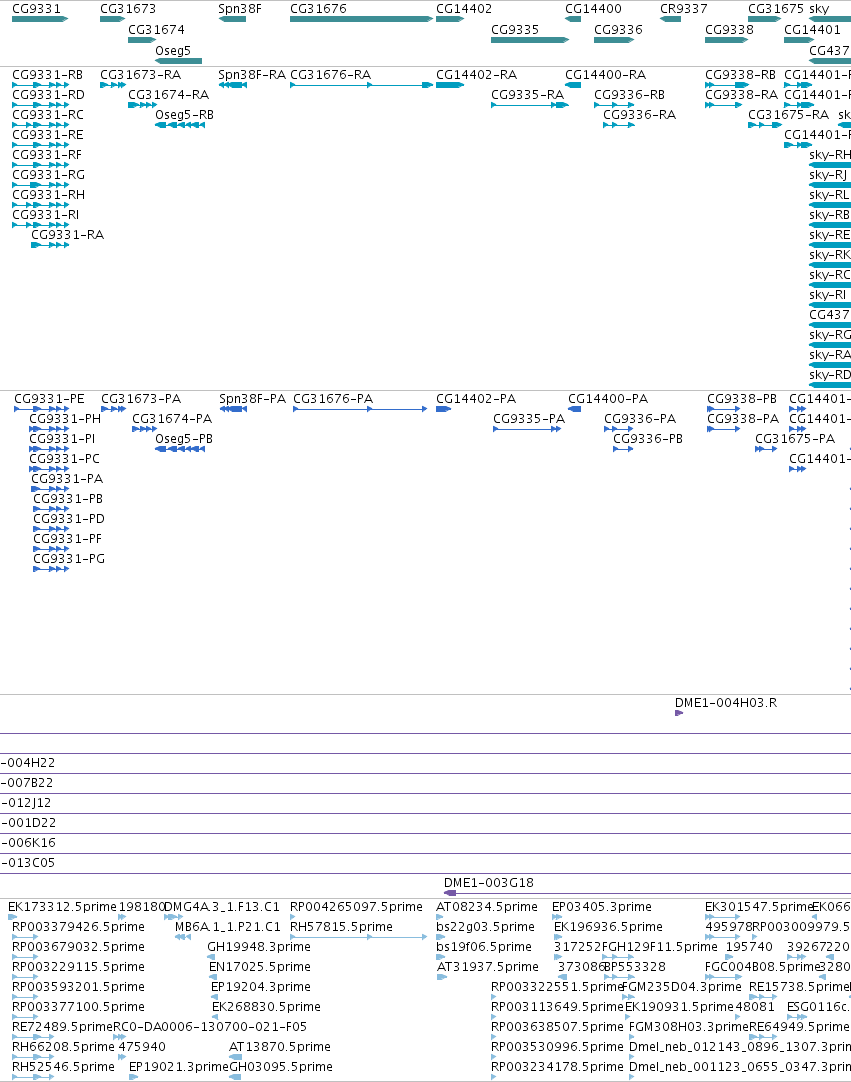Image resolution: width=851 pixels, height=1082 pixels.
Task: Click the CG9331-RA transcript label
Action: (68, 235)
